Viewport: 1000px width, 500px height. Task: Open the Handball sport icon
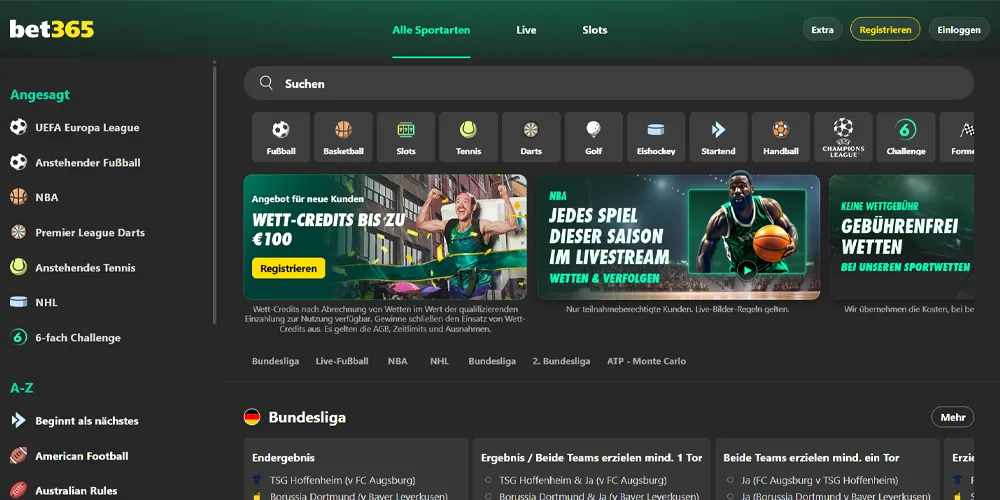(781, 137)
